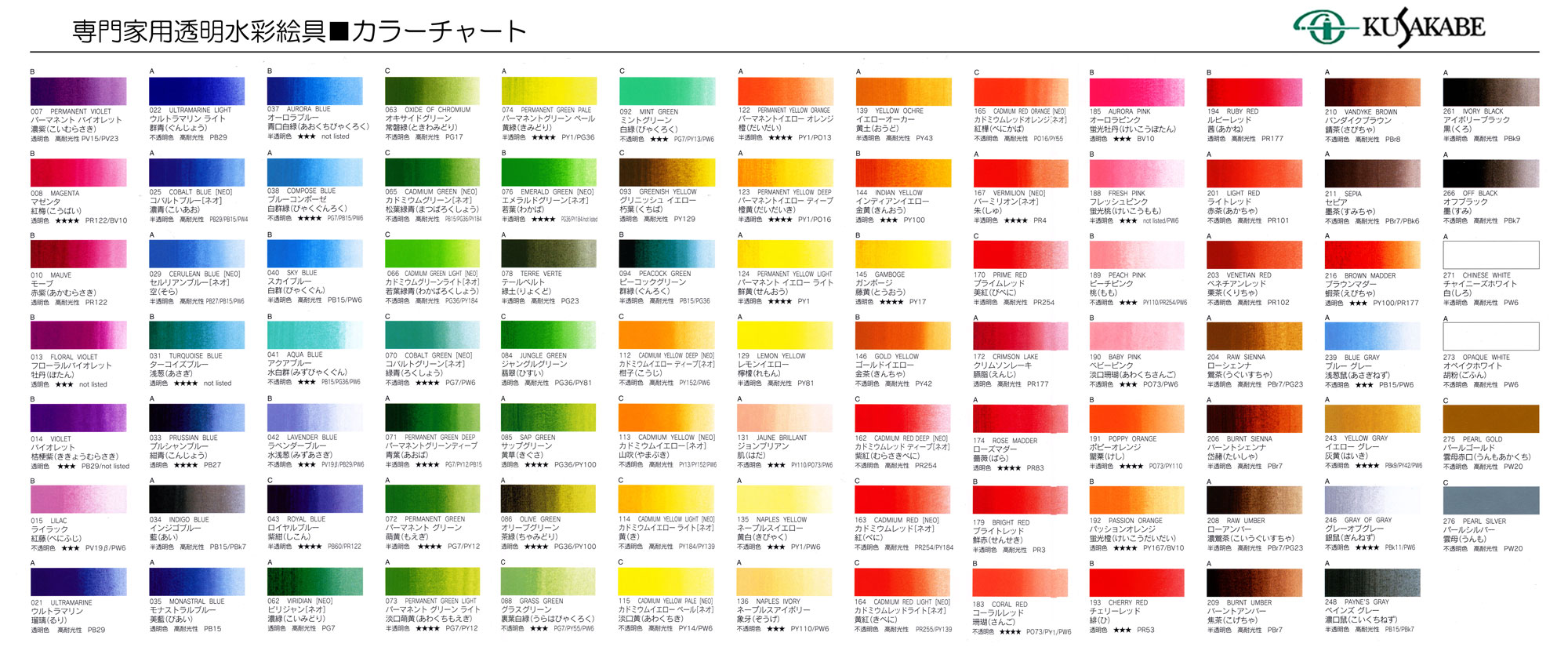Select the 007 Permanent Violet swatch
The image size is (1568, 647).
[78, 91]
